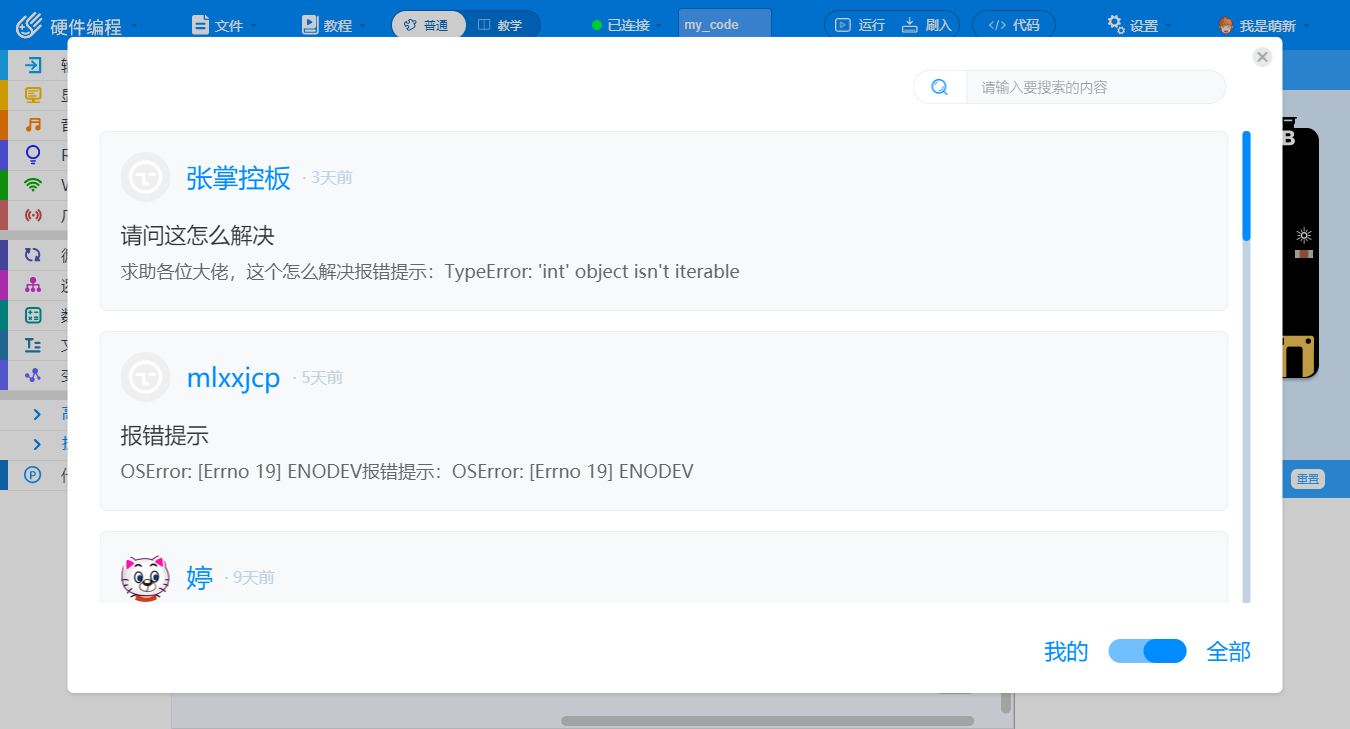The height and width of the screenshot is (729, 1350).
Task: Open the 设置 settings menu
Action: coord(1139,25)
